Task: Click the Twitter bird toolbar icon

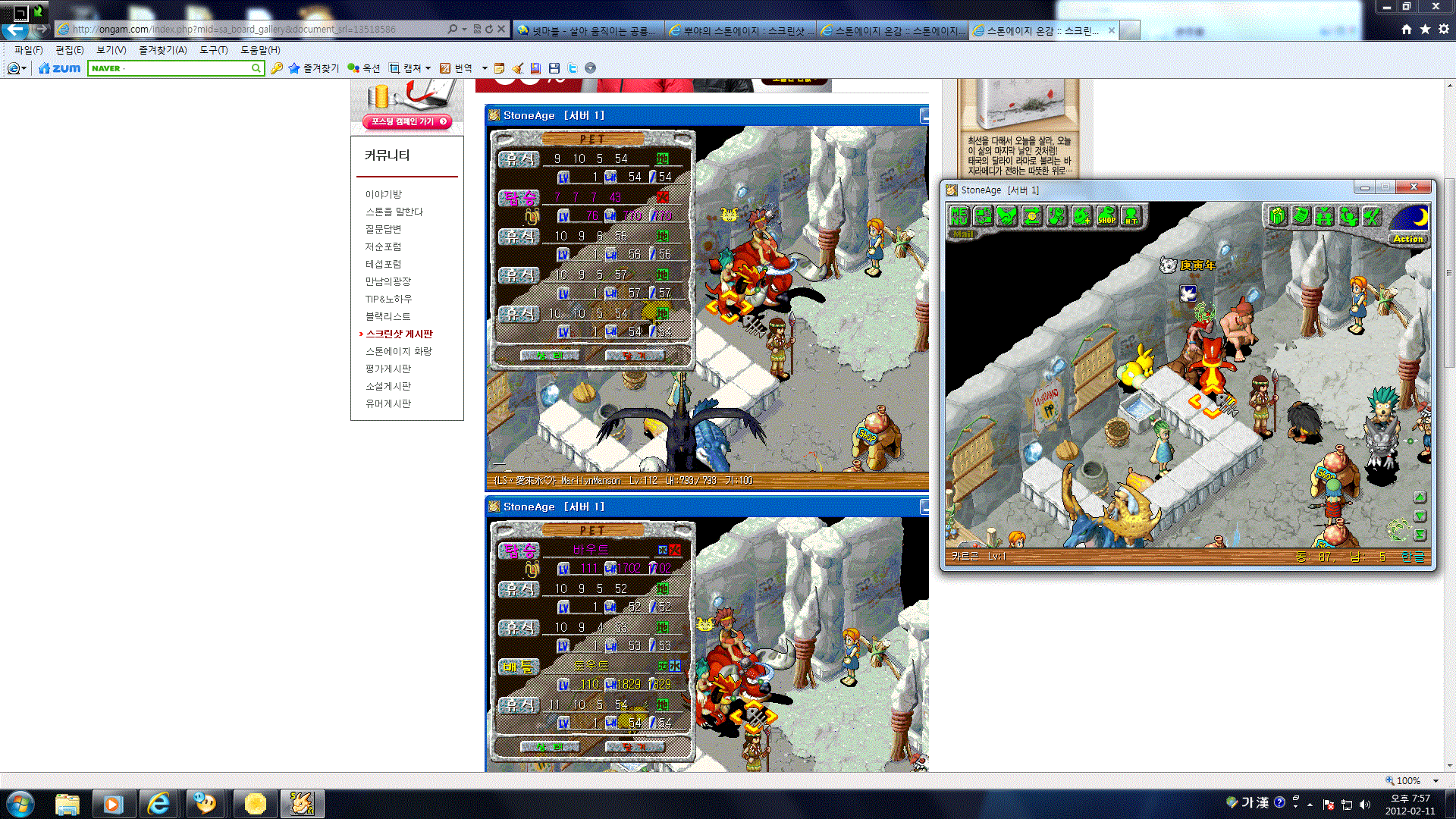Action: [573, 68]
